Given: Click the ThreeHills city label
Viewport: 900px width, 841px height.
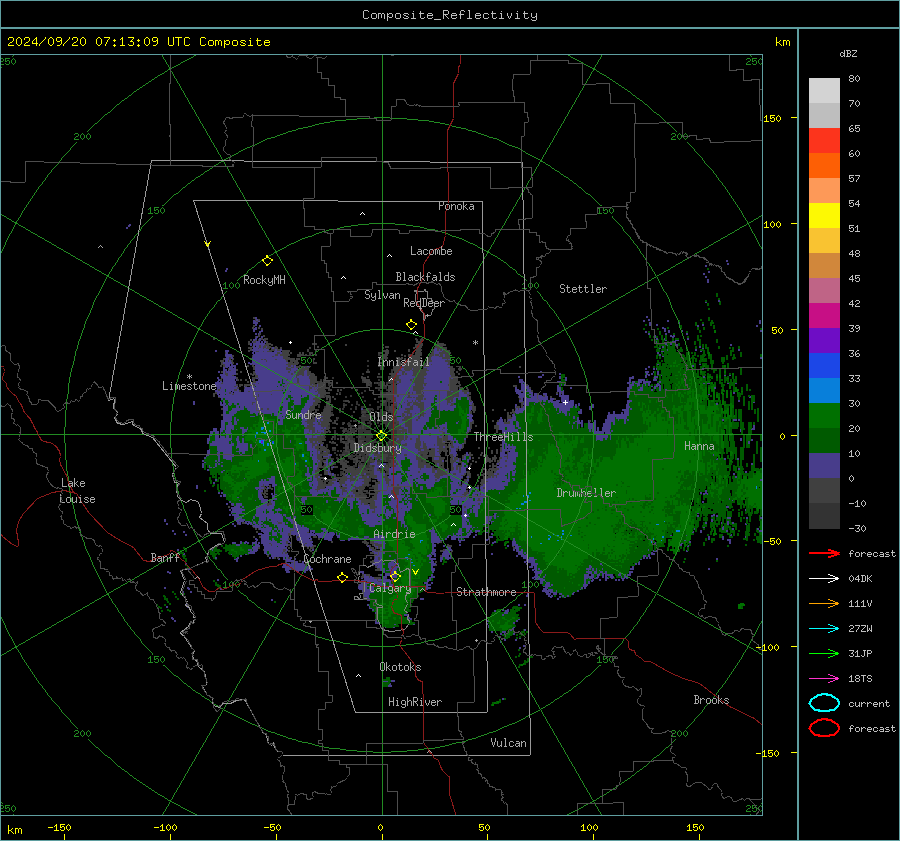Looking at the screenshot, I should [x=503, y=437].
